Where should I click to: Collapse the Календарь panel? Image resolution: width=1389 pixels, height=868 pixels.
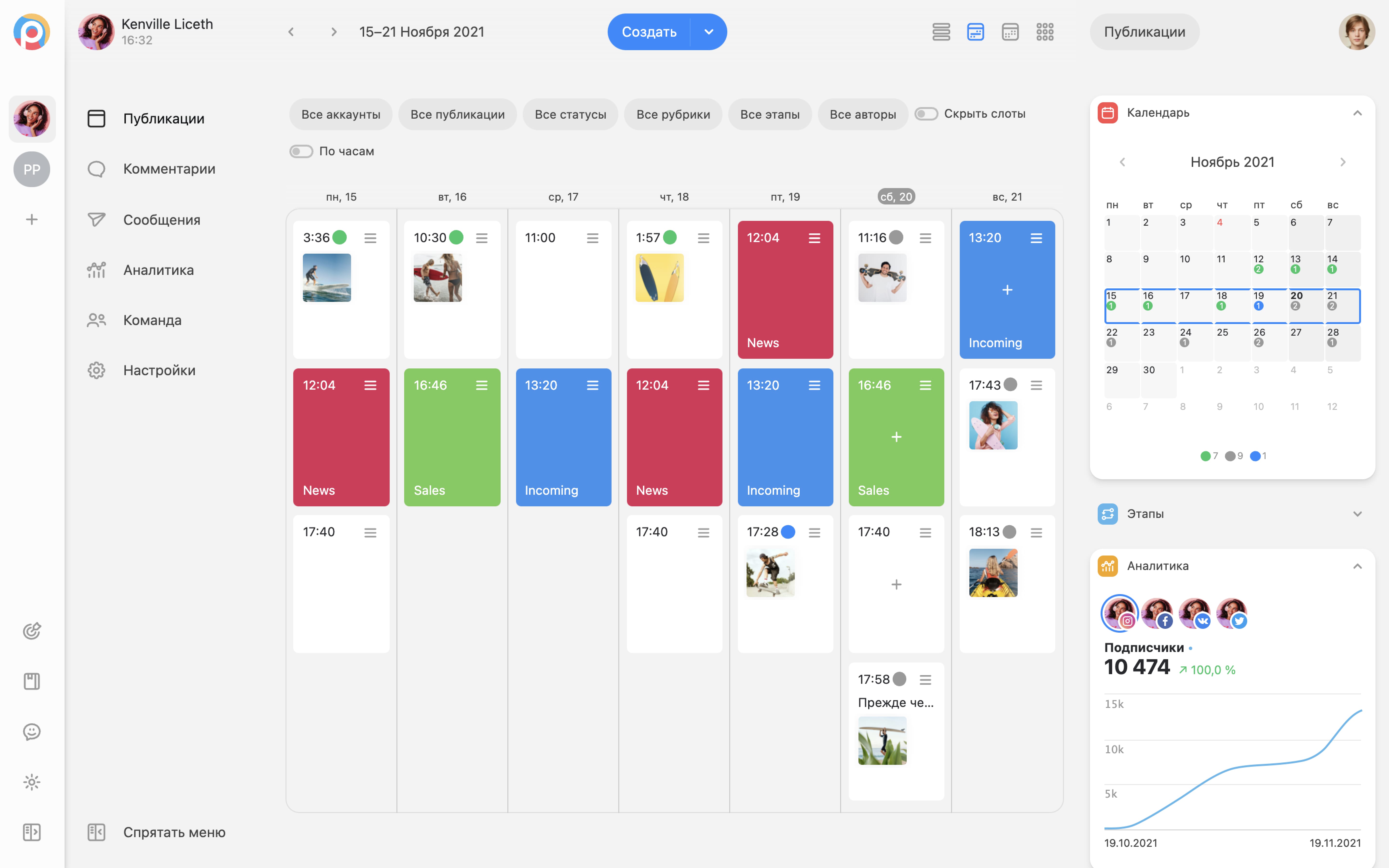pyautogui.click(x=1357, y=113)
